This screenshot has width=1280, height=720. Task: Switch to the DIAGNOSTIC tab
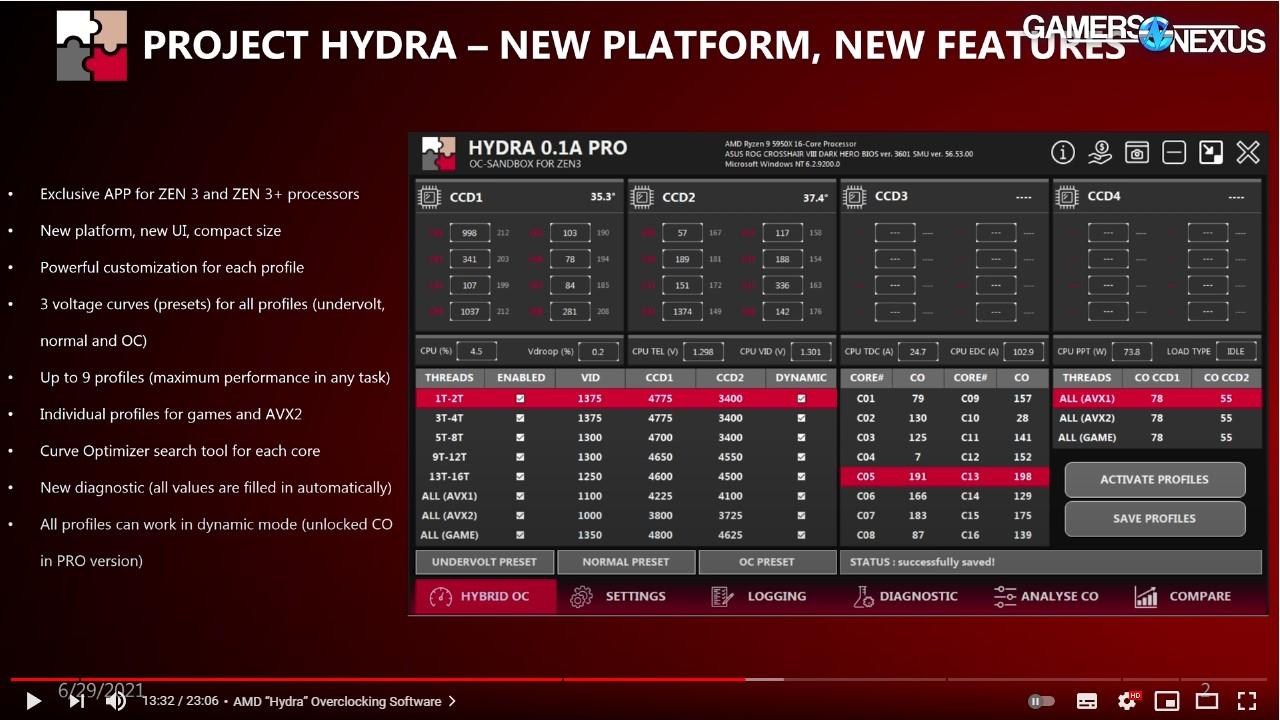[905, 596]
